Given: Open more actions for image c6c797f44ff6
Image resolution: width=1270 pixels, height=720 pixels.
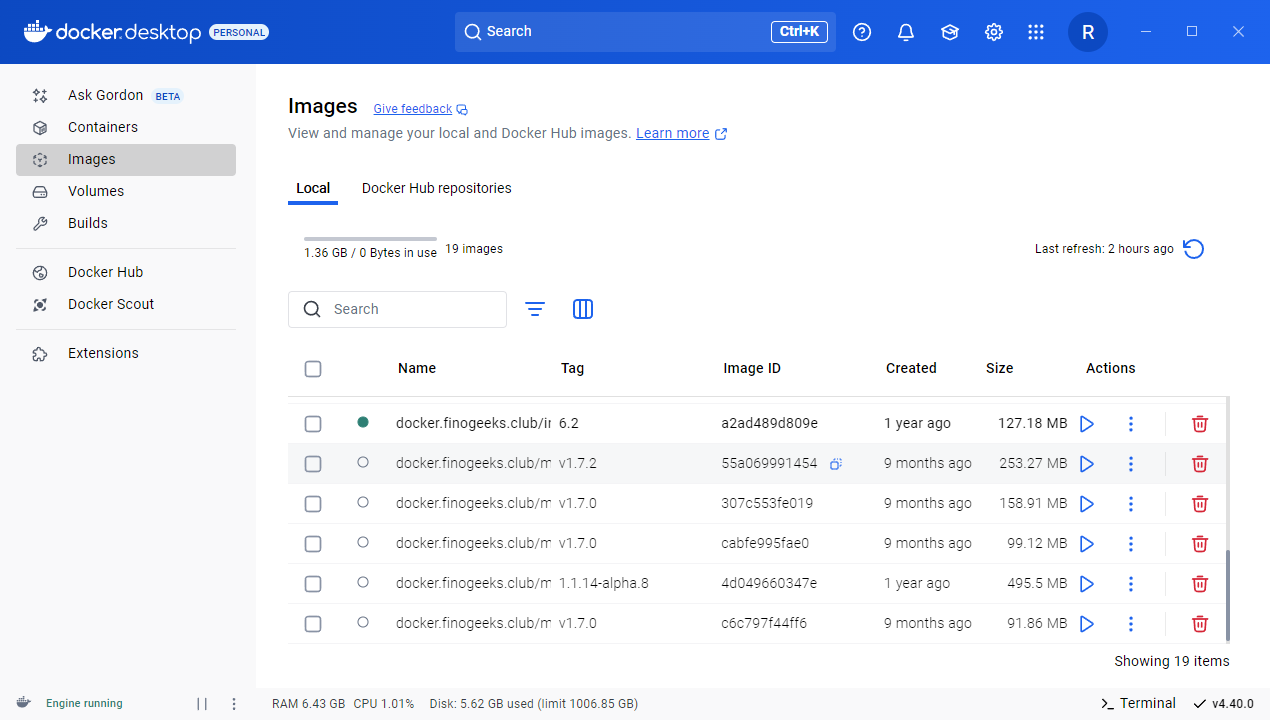Looking at the screenshot, I should coord(1131,624).
